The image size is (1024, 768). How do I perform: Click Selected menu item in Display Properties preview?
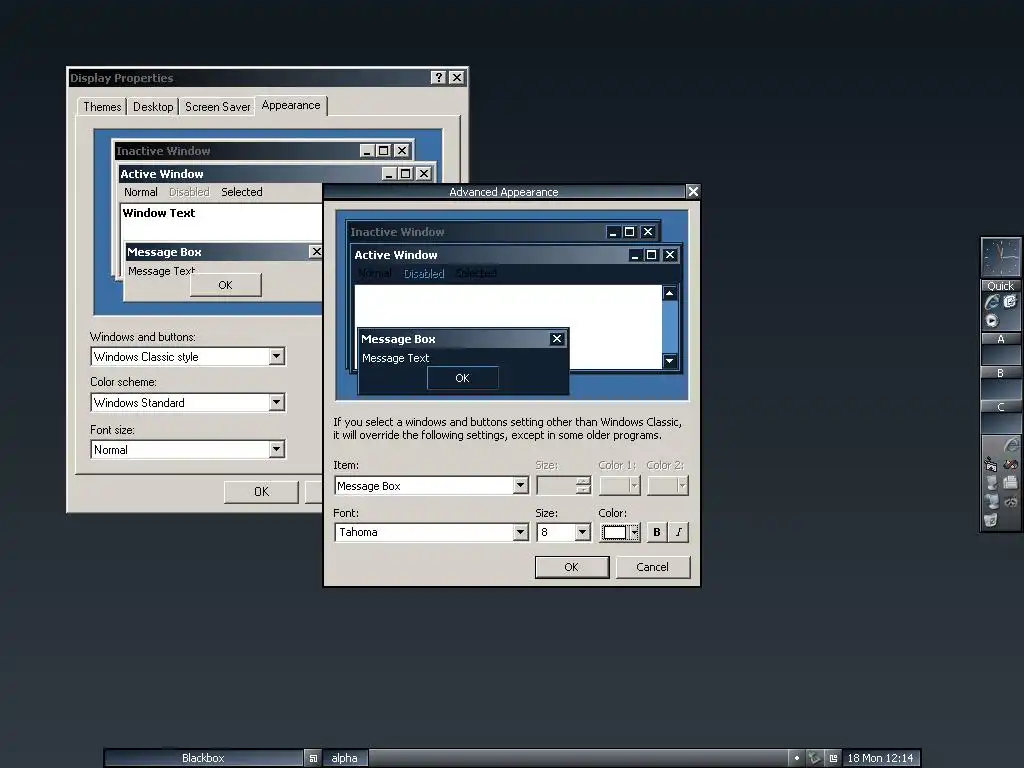[x=242, y=192]
